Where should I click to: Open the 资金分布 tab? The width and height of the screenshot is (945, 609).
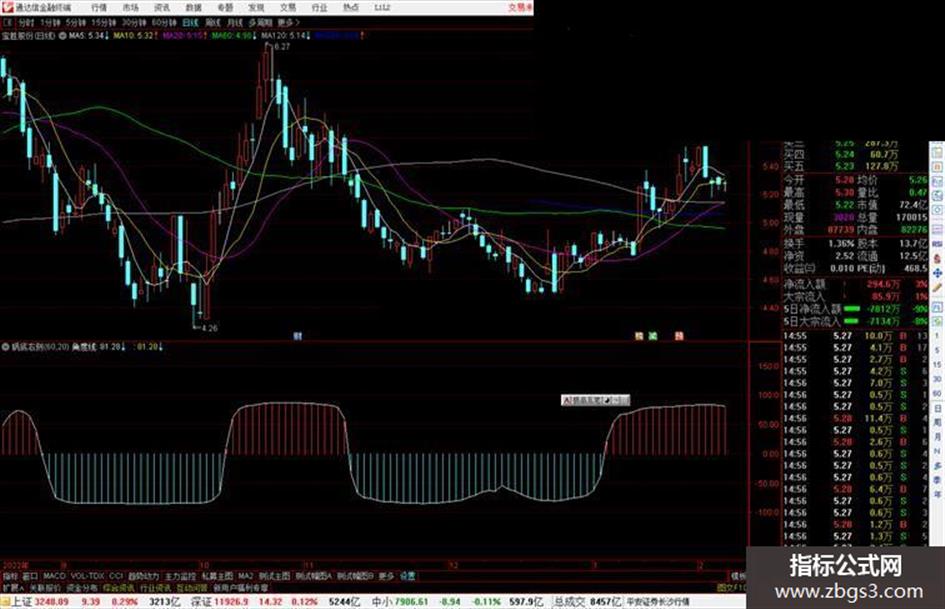(x=81, y=587)
